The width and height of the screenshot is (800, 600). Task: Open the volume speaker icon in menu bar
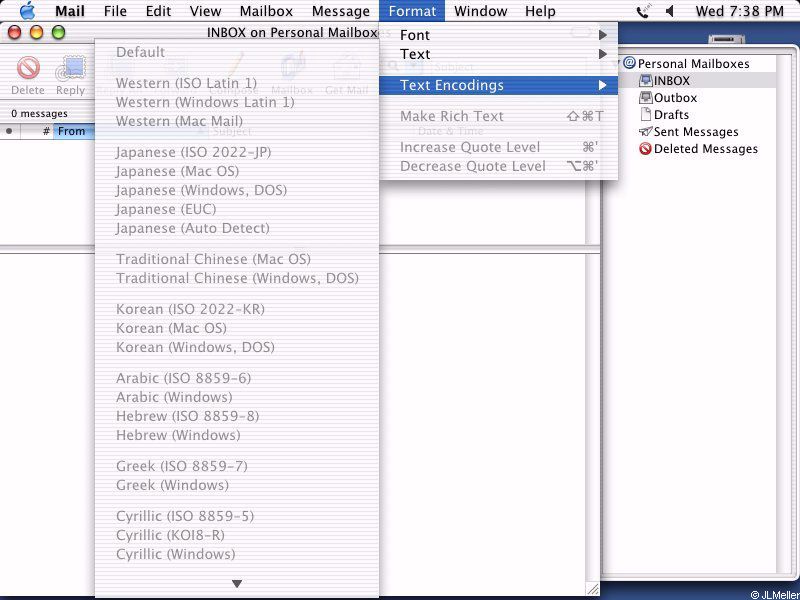(x=670, y=11)
